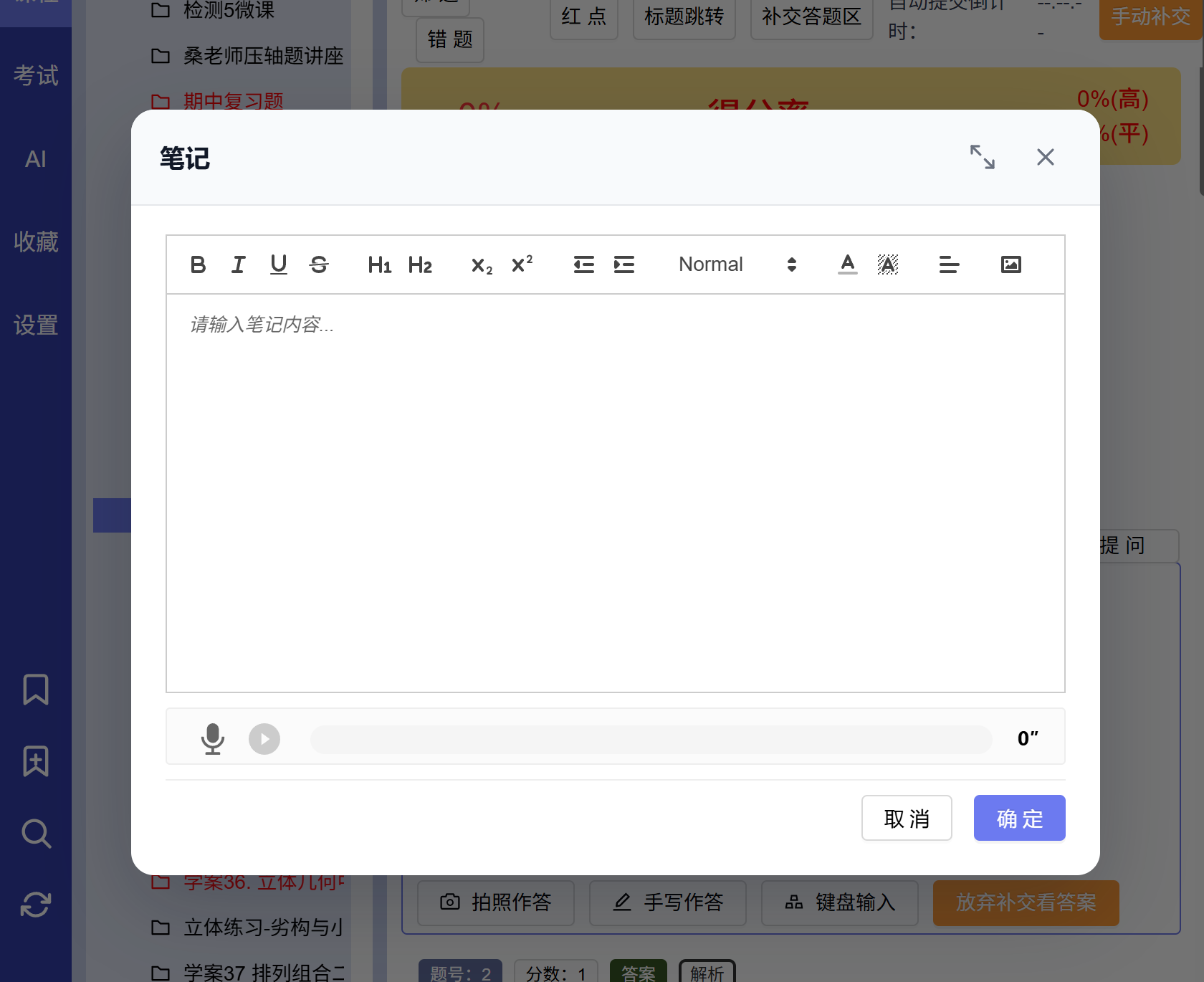Set Heading 1 style
This screenshot has width=1204, height=982.
tap(379, 264)
